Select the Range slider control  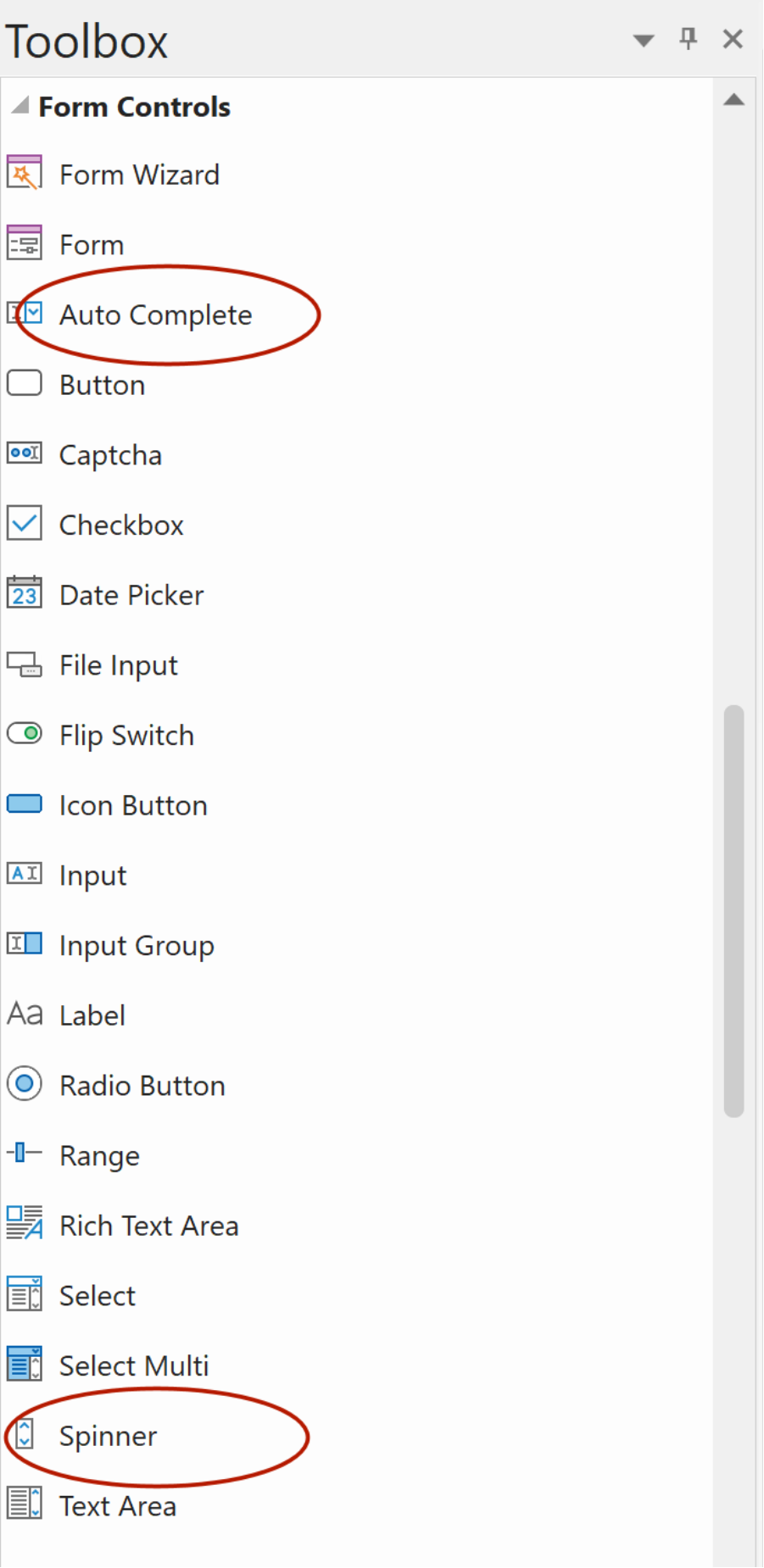coord(99,1156)
